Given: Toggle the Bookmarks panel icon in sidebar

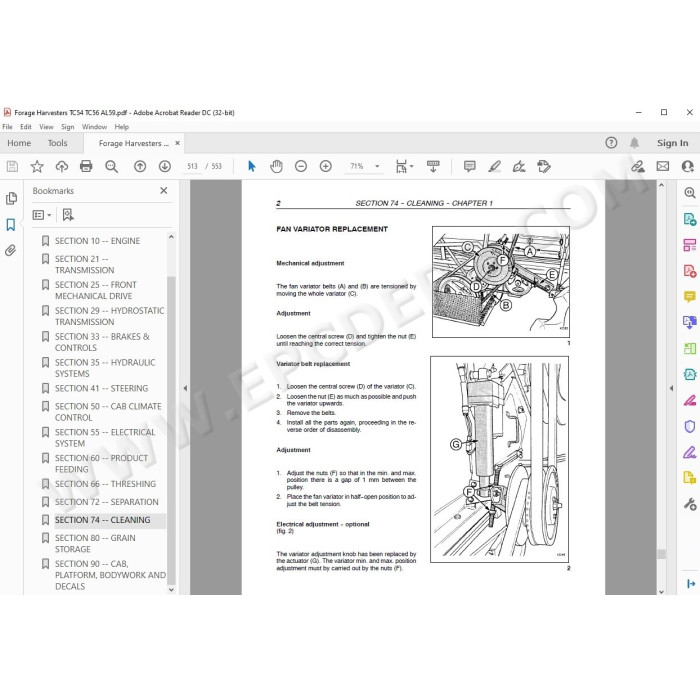Looking at the screenshot, I should (11, 225).
